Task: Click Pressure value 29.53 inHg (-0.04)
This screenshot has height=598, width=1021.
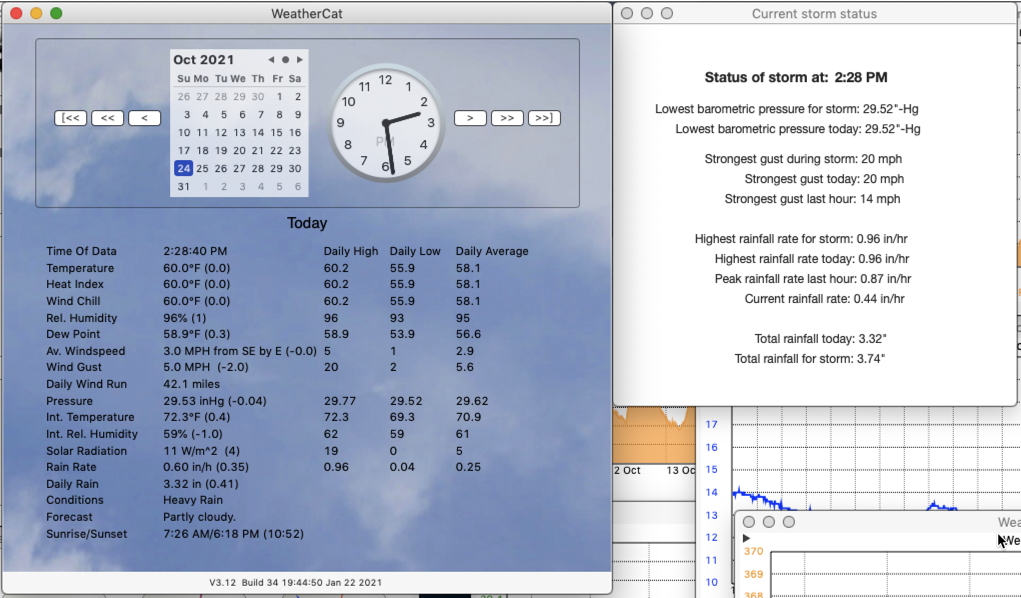Action: (215, 401)
